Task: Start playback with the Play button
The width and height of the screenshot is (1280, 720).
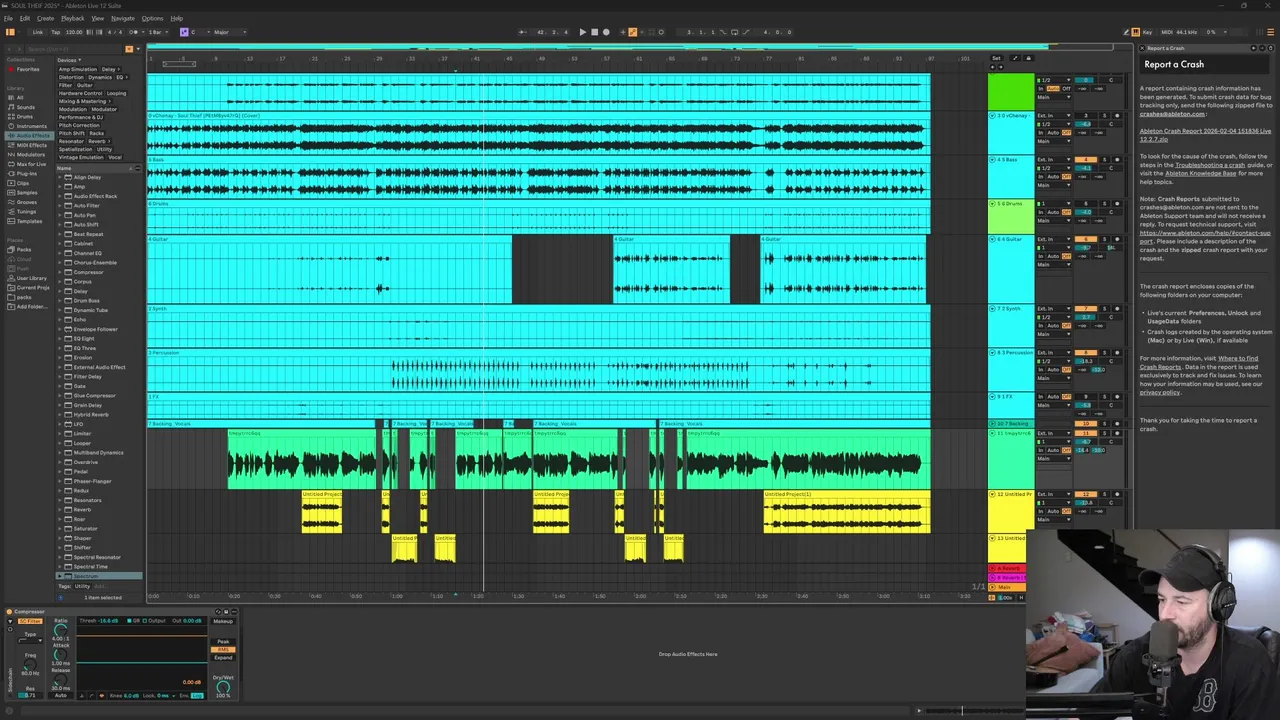Action: click(582, 32)
